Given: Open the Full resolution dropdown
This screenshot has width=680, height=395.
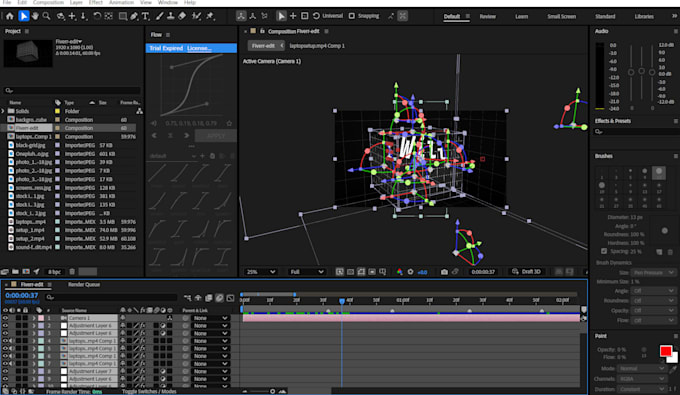Looking at the screenshot, I should click(x=307, y=272).
